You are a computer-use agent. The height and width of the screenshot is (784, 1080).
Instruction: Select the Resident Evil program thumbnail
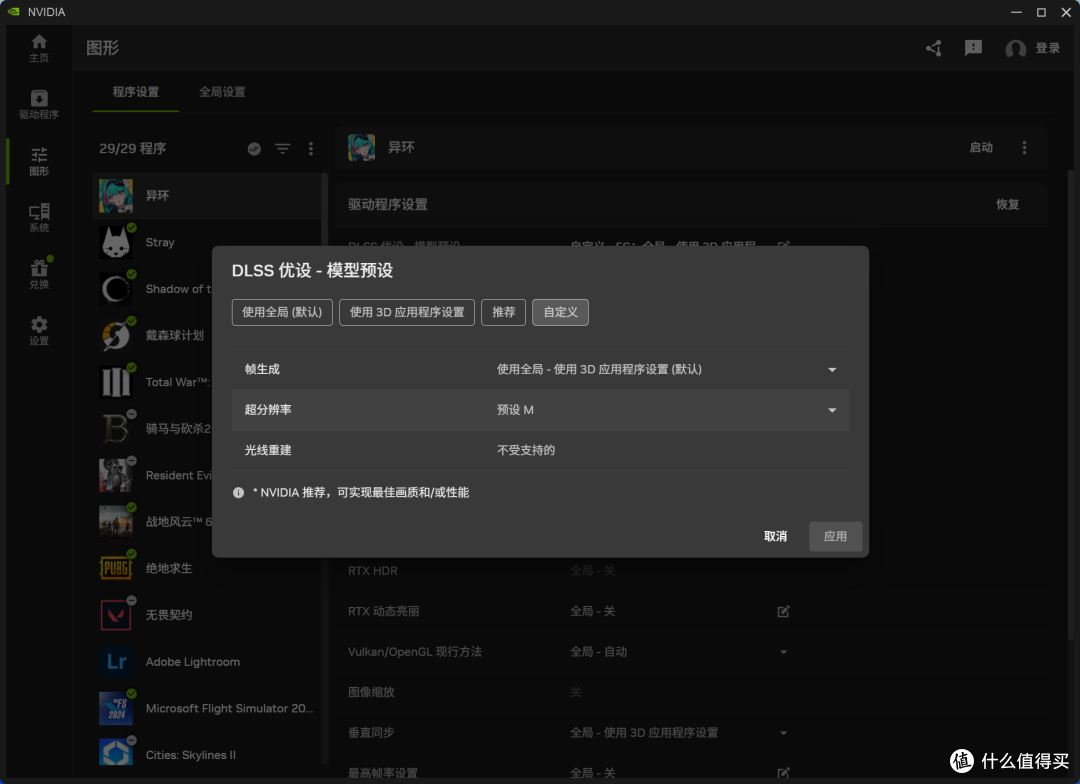(x=116, y=475)
